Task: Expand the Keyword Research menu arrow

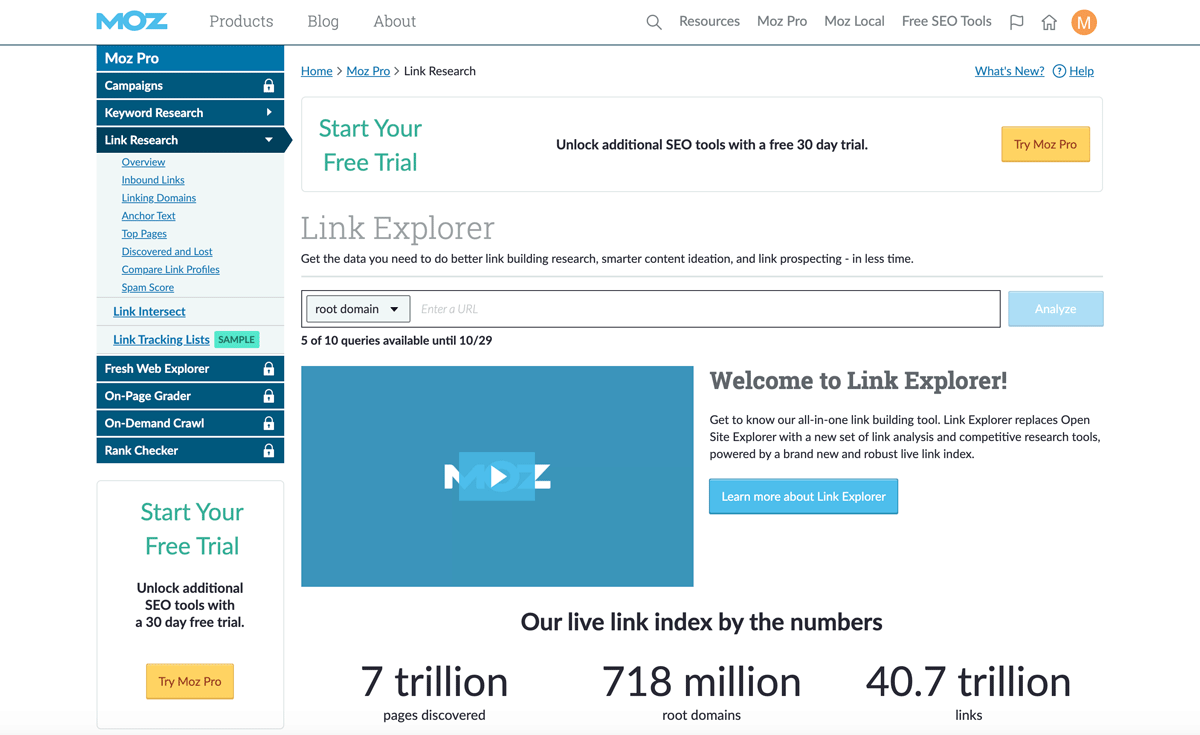Action: pyautogui.click(x=269, y=113)
